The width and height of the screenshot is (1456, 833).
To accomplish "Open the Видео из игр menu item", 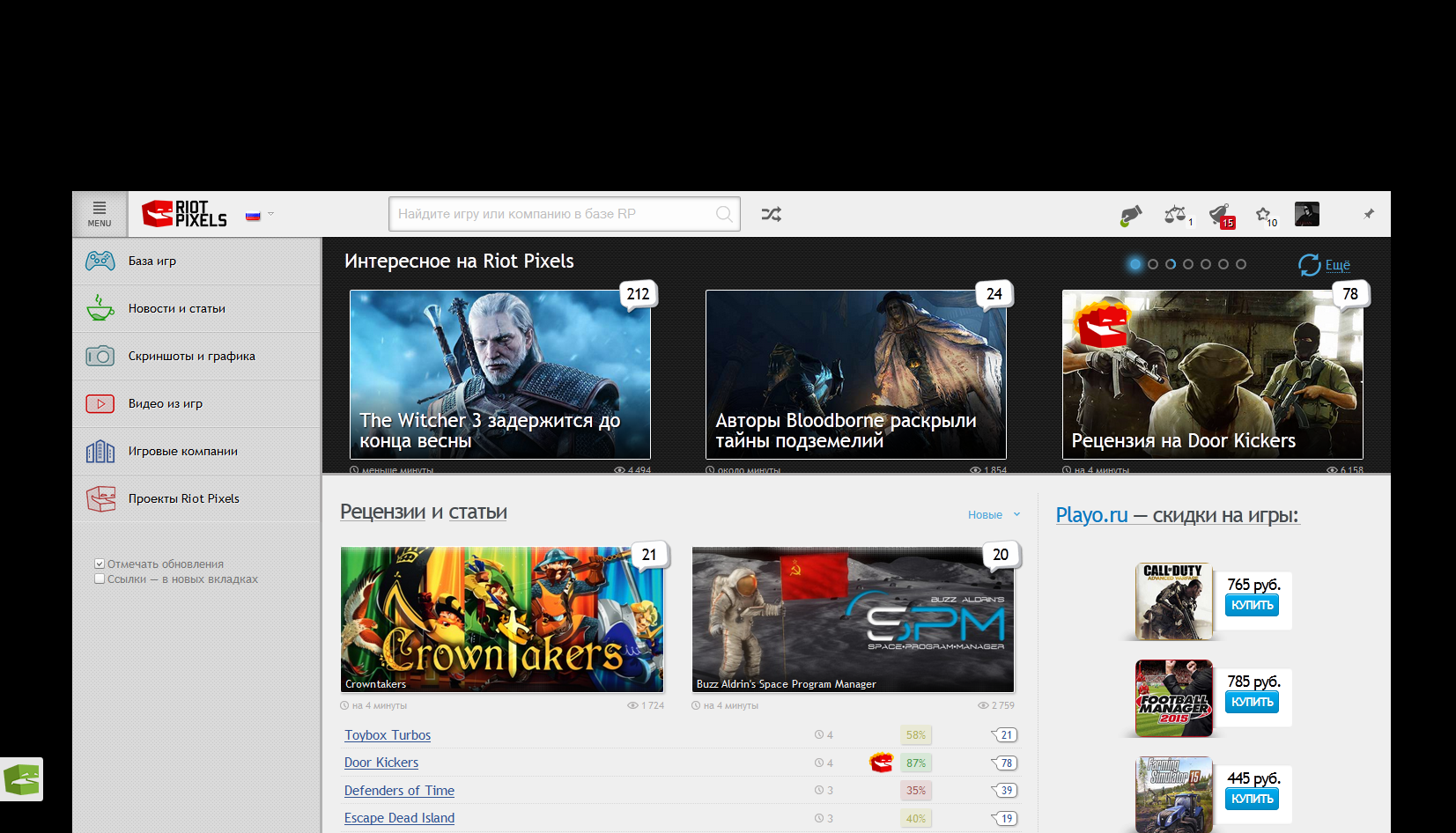I will (197, 403).
